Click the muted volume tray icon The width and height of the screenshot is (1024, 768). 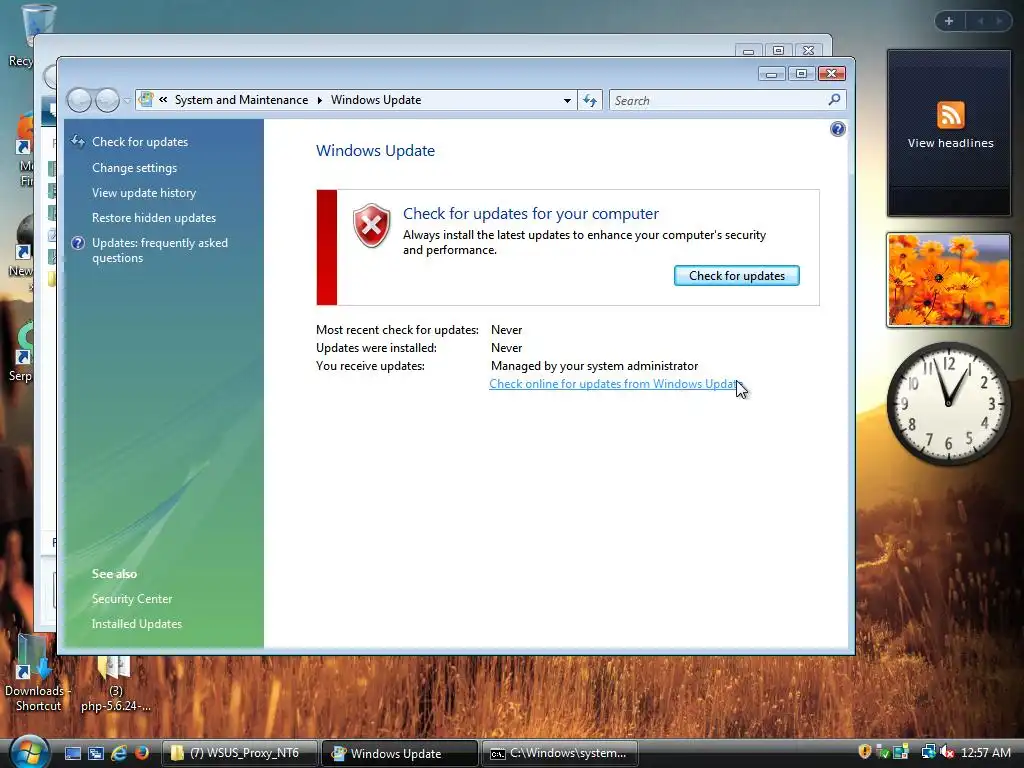click(x=947, y=752)
